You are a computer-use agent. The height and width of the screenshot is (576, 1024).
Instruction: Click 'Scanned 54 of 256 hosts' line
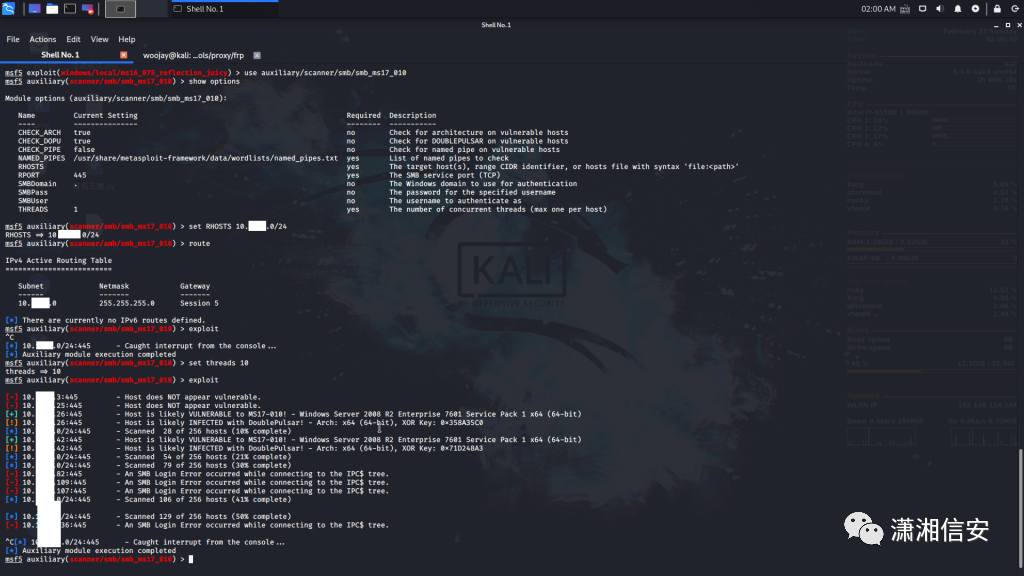tap(148, 456)
